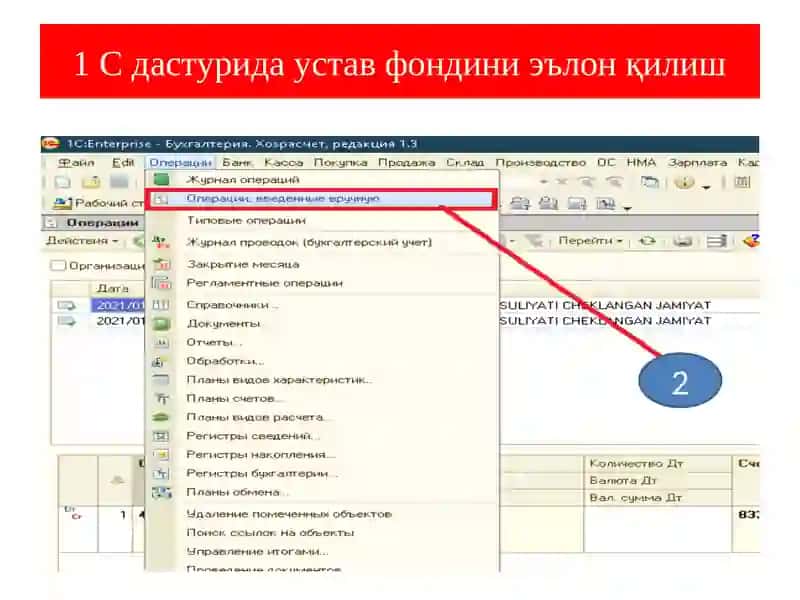Open the НМА menu

point(641,163)
